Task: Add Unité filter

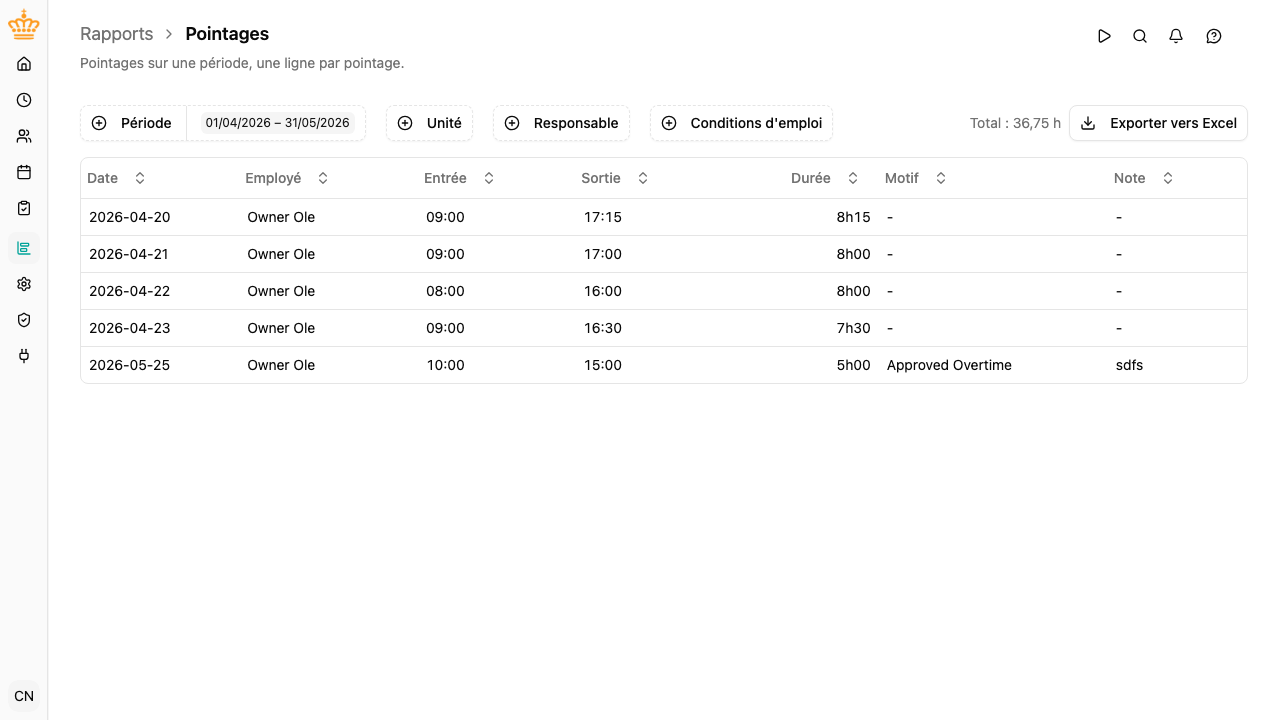Action: pos(429,123)
